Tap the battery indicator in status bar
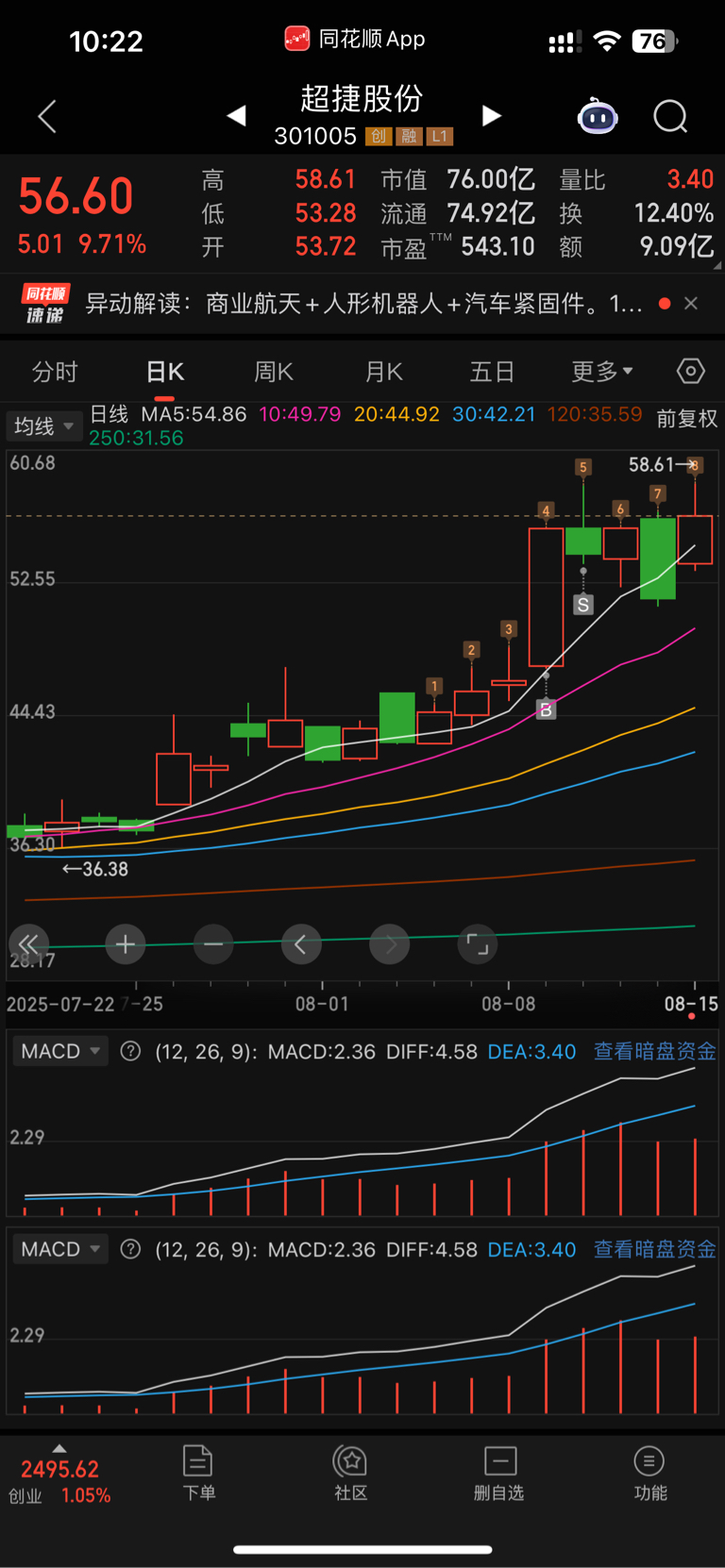Image resolution: width=725 pixels, height=1568 pixels. [x=655, y=41]
